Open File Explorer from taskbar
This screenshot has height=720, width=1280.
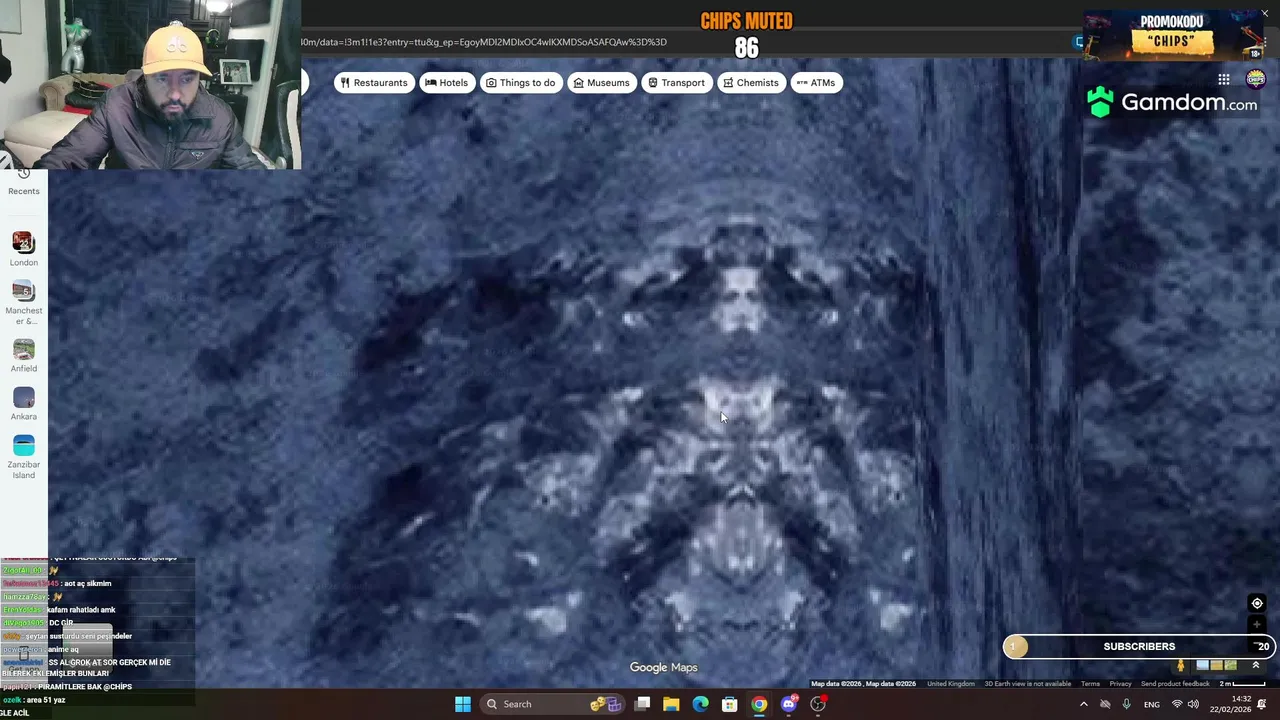point(671,704)
